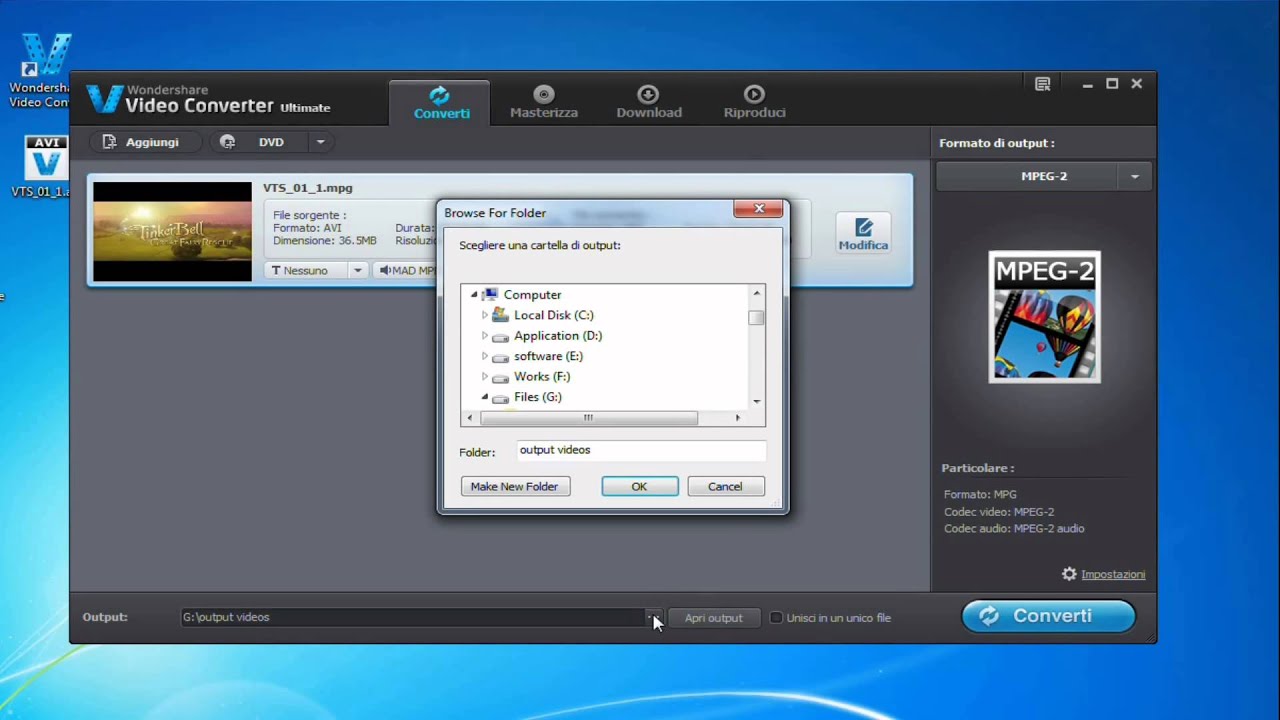Enable Unisci in un unico file checkbox

(775, 618)
